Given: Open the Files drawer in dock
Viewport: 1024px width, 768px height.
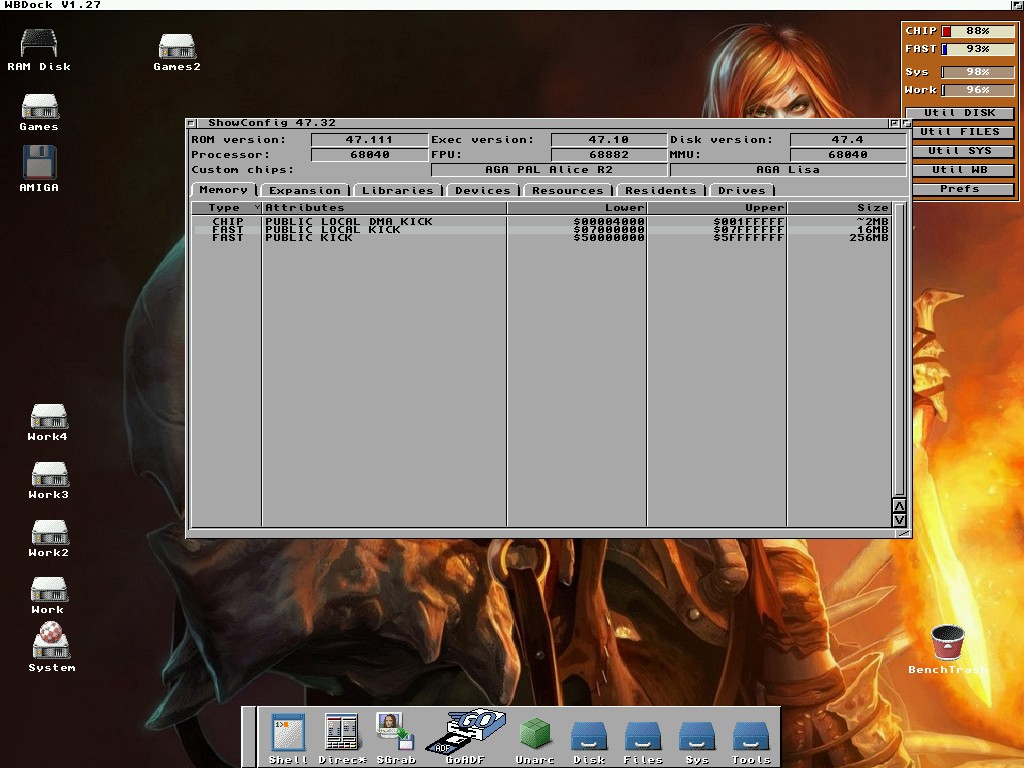Looking at the screenshot, I should 643,742.
